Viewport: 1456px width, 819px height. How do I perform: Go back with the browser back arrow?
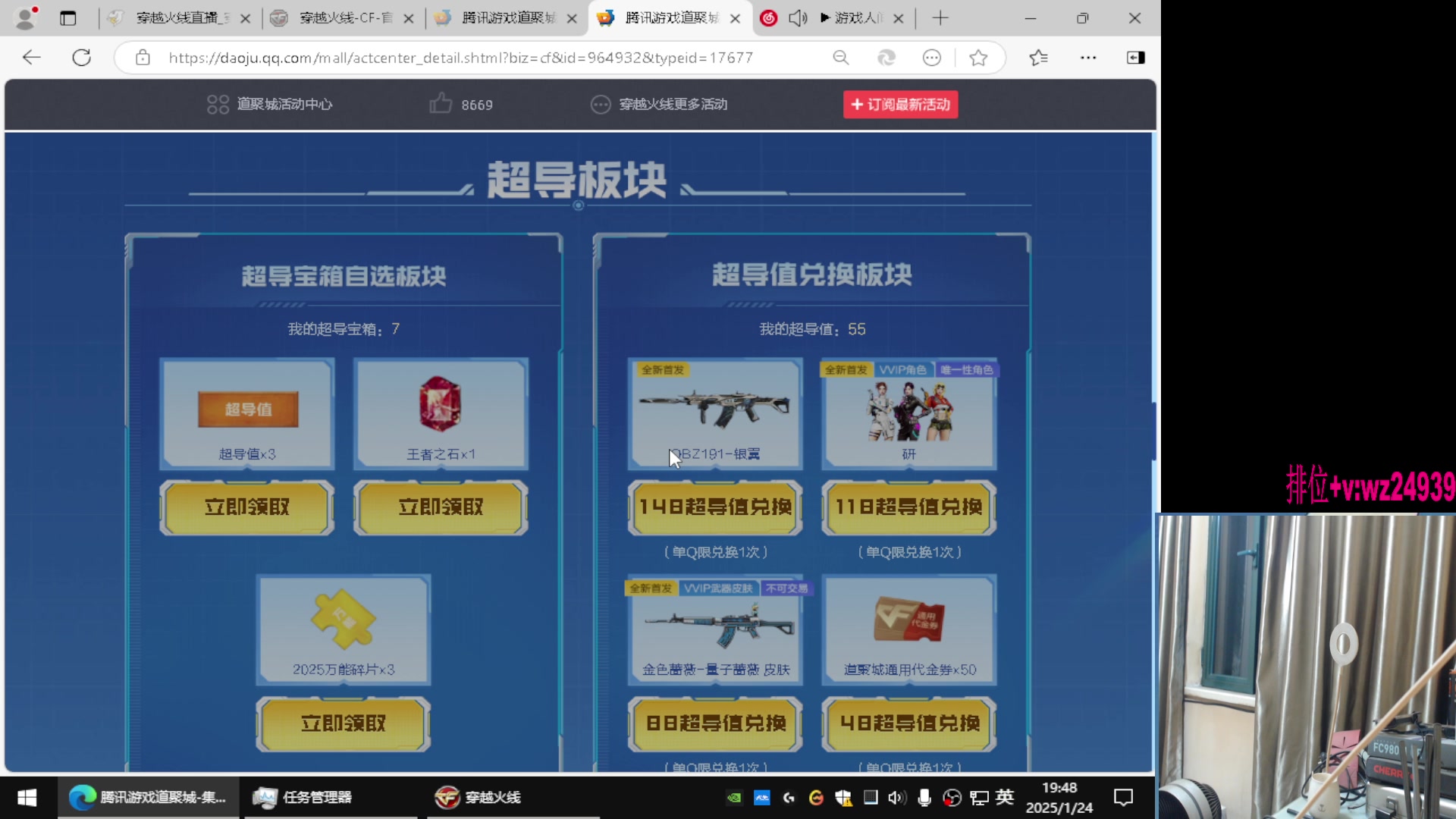(x=31, y=58)
